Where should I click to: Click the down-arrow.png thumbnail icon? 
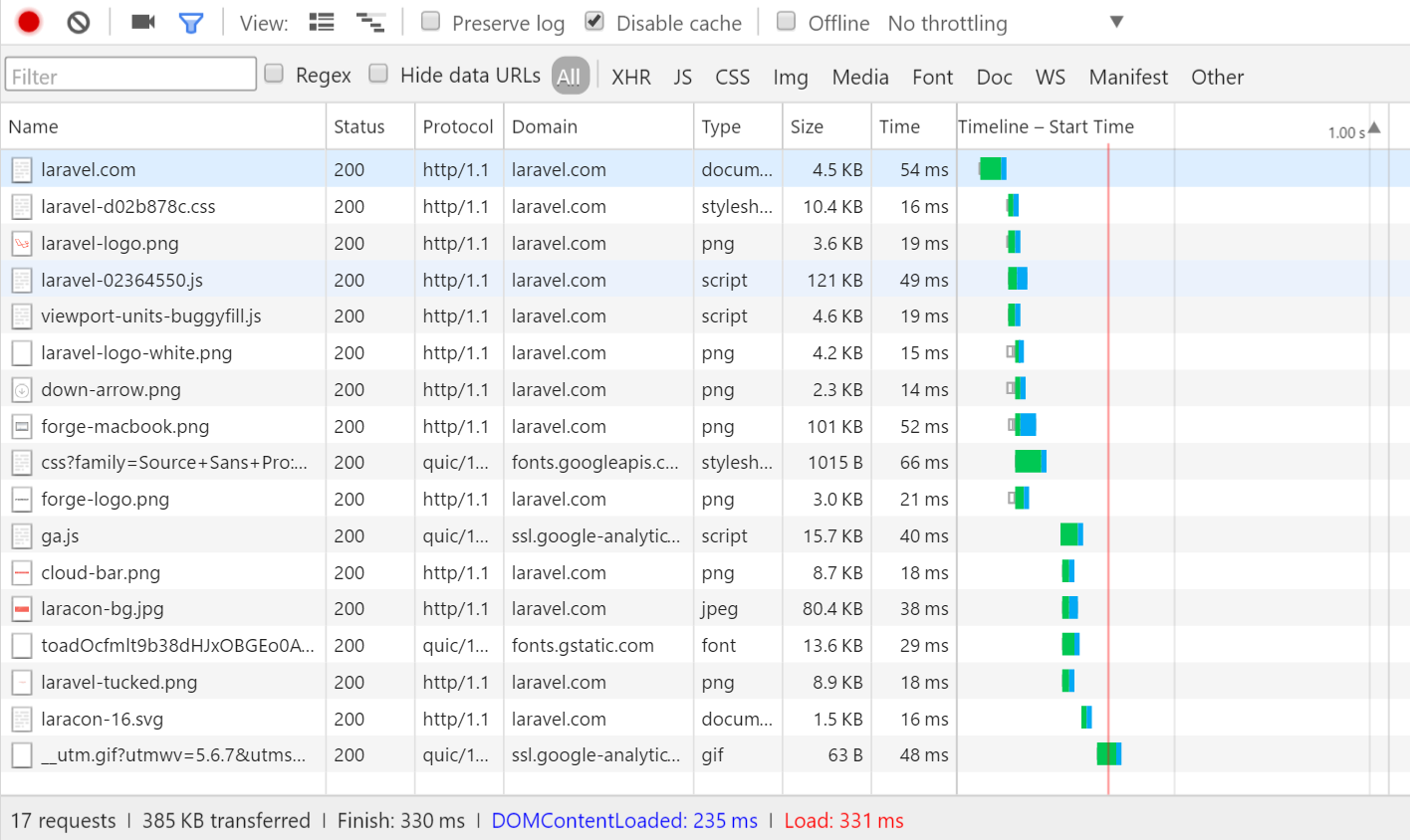(22, 390)
